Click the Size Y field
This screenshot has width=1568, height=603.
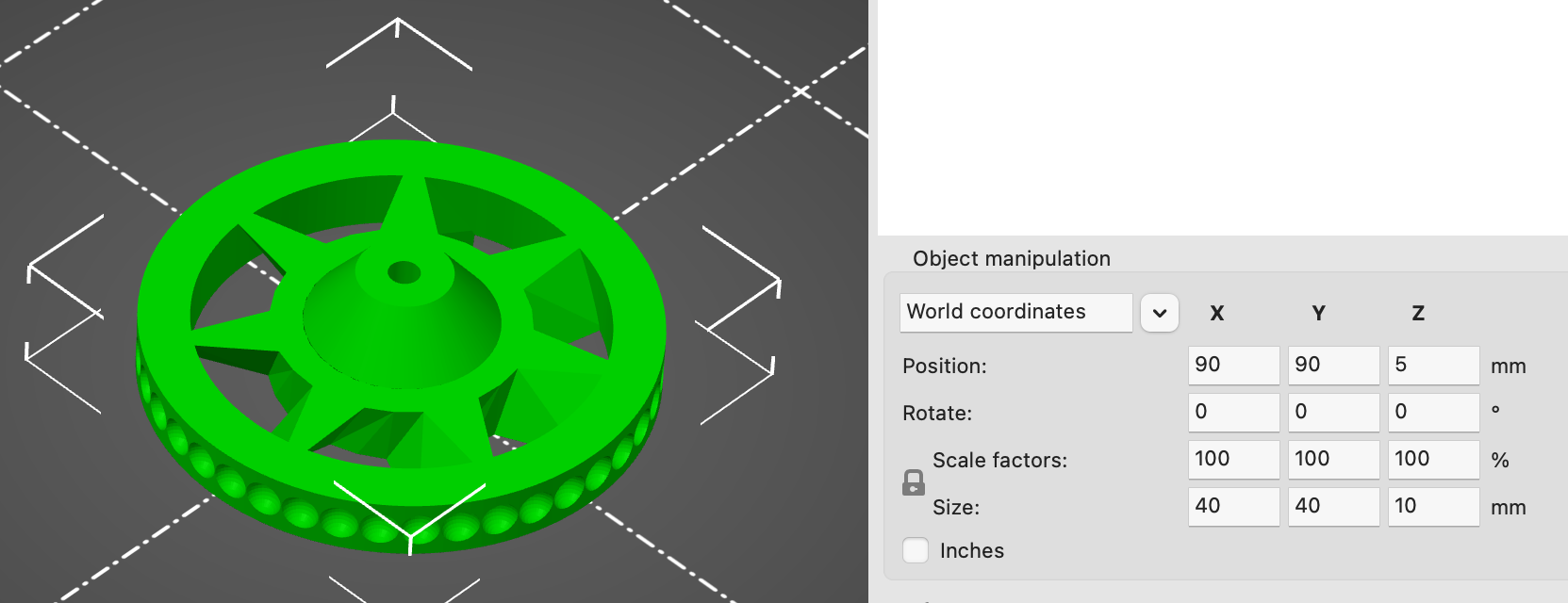[x=1332, y=507]
